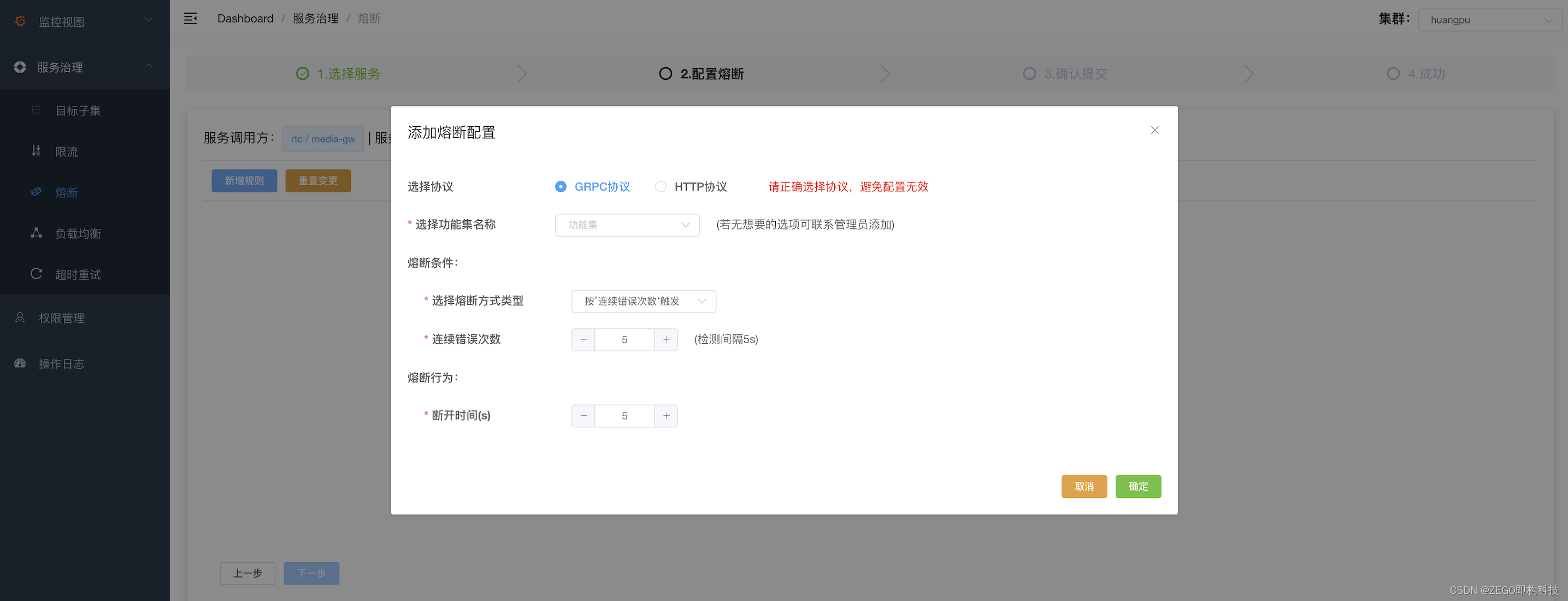Click the 权限管理 user icon
Screen dimensions: 1568x601
click(20, 318)
